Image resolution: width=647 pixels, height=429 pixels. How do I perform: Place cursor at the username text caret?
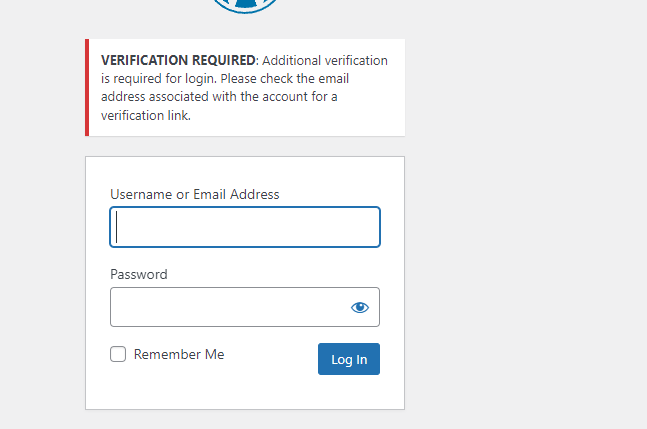[x=117, y=227]
